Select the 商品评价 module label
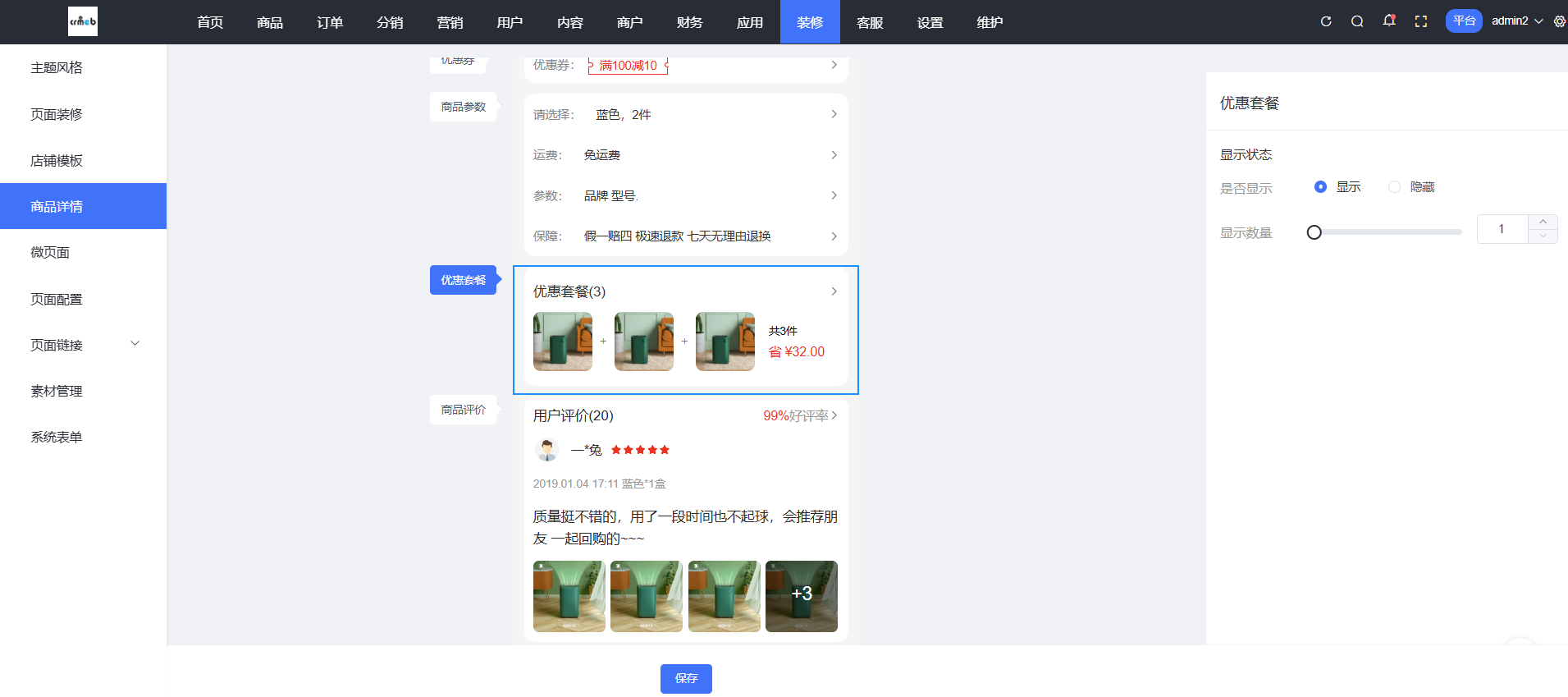The height and width of the screenshot is (697, 1568). (463, 410)
